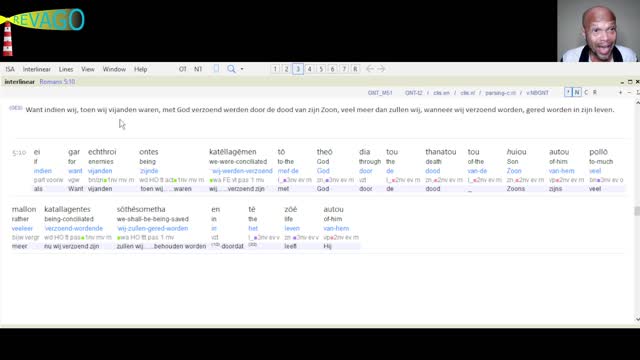The height and width of the screenshot is (360, 640).
Task: Click the Romans 5:10 reference link
Action: [x=57, y=82]
